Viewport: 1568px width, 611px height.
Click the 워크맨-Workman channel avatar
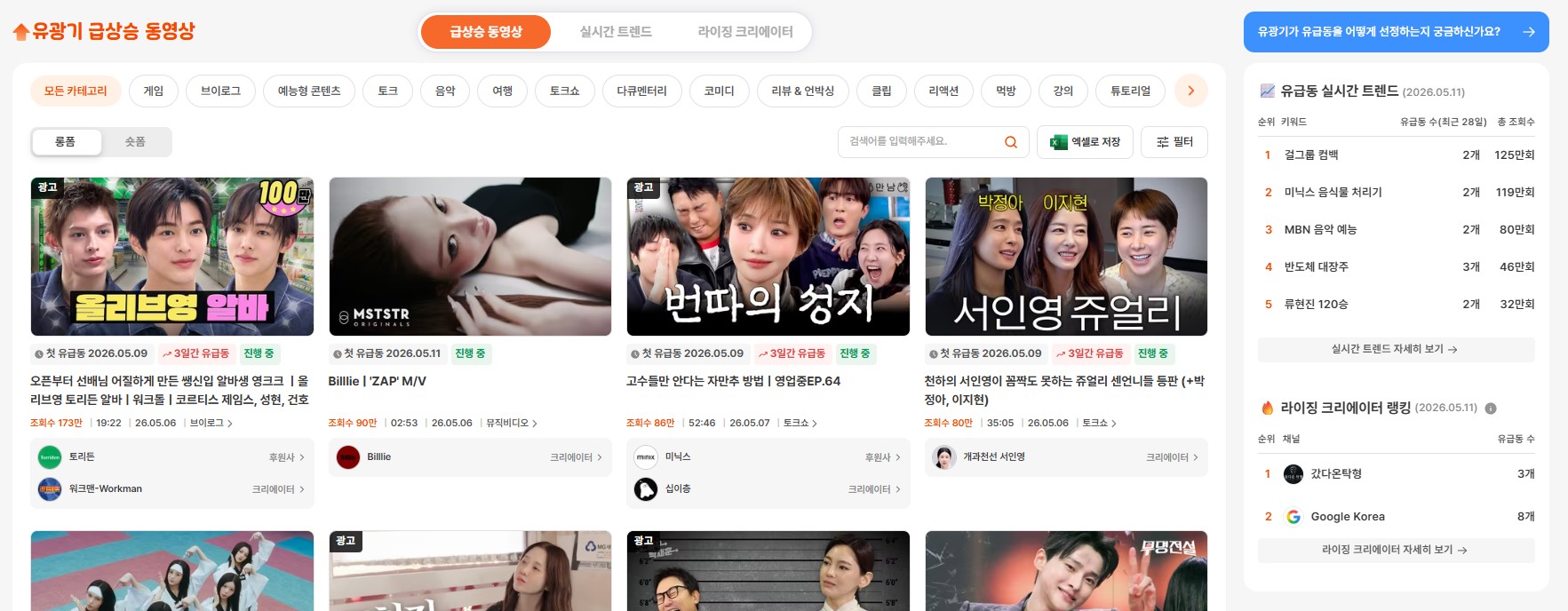pos(50,489)
